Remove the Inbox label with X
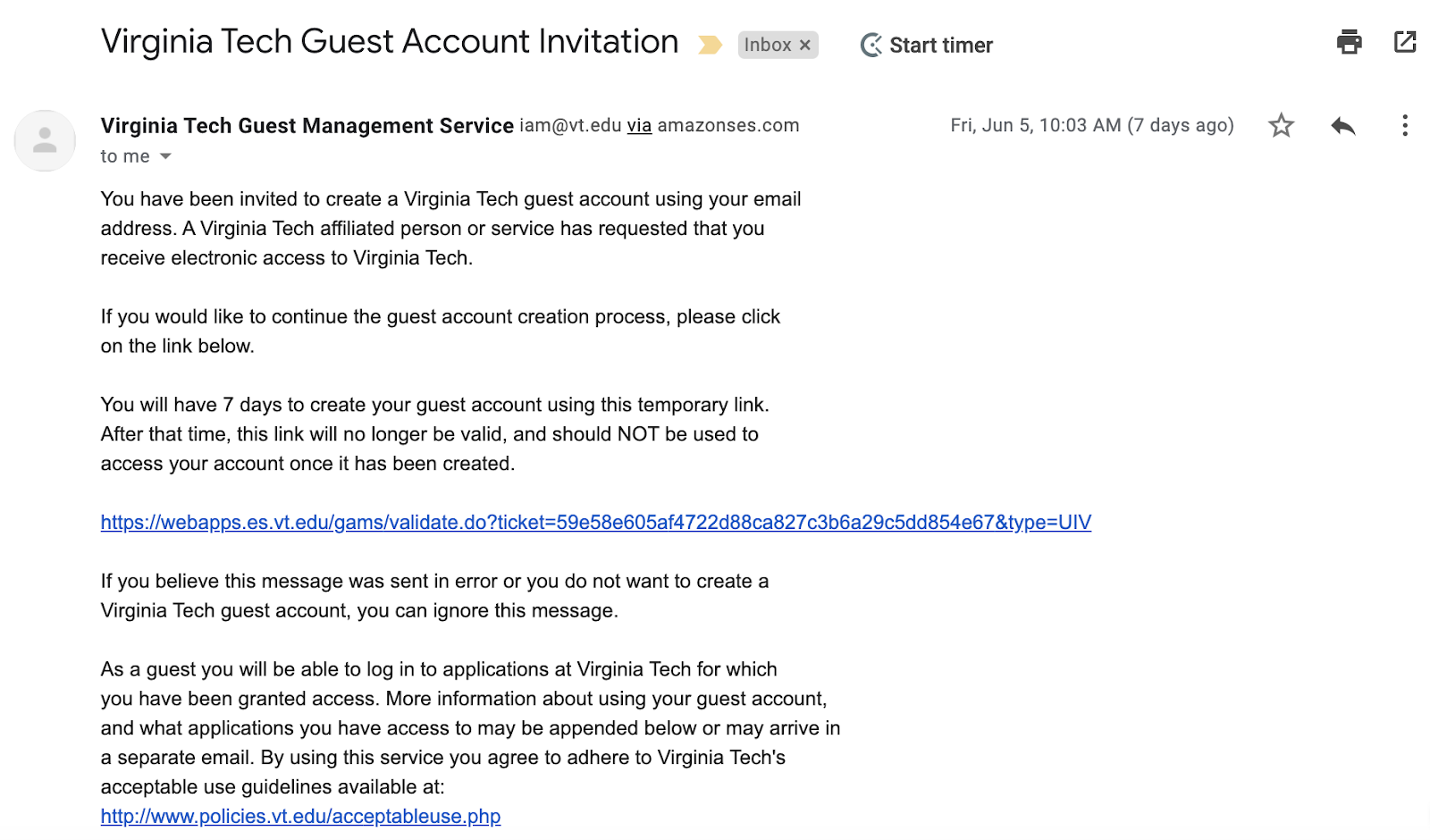 pyautogui.click(x=805, y=45)
